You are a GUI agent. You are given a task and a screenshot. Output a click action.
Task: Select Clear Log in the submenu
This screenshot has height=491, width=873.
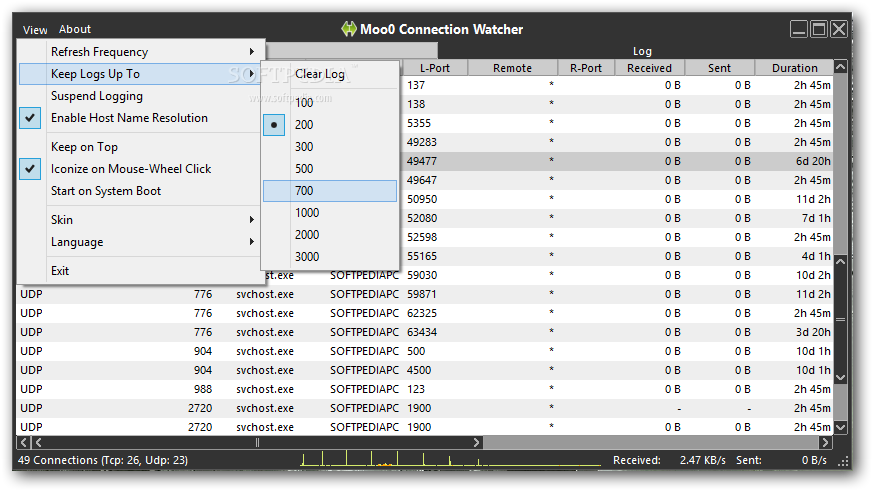pos(330,74)
